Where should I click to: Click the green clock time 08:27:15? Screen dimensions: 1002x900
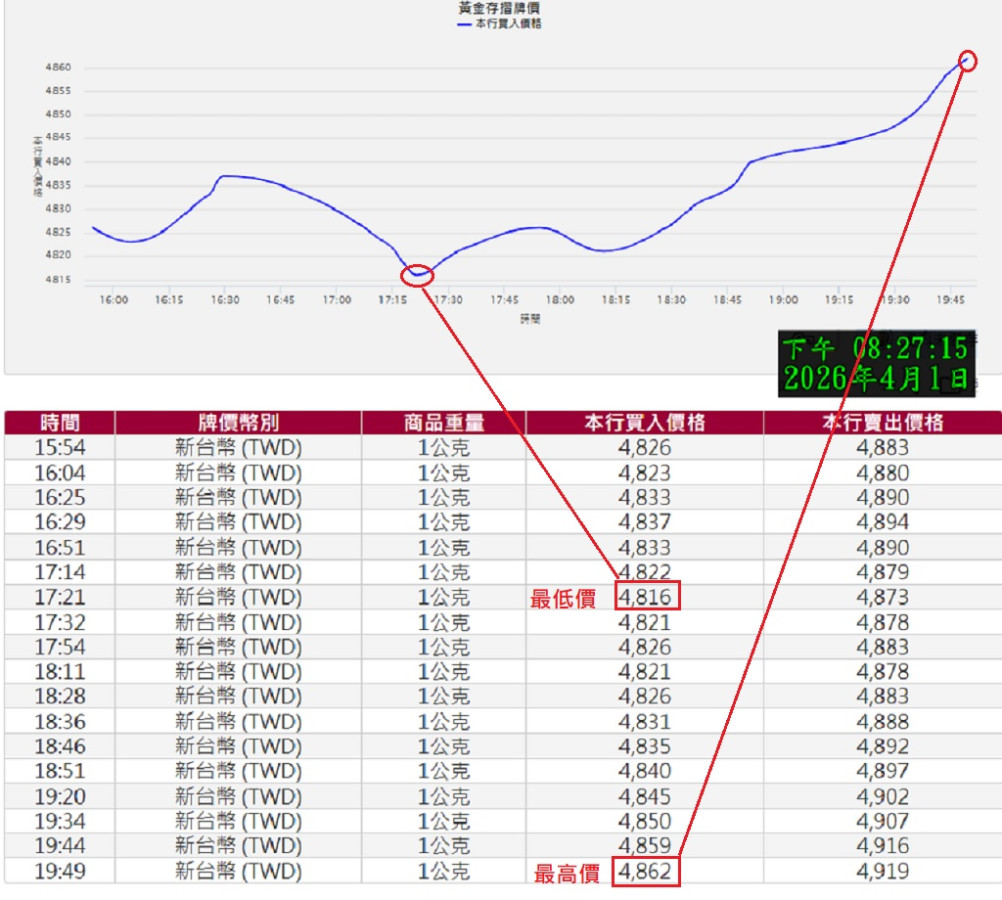[x=910, y=348]
